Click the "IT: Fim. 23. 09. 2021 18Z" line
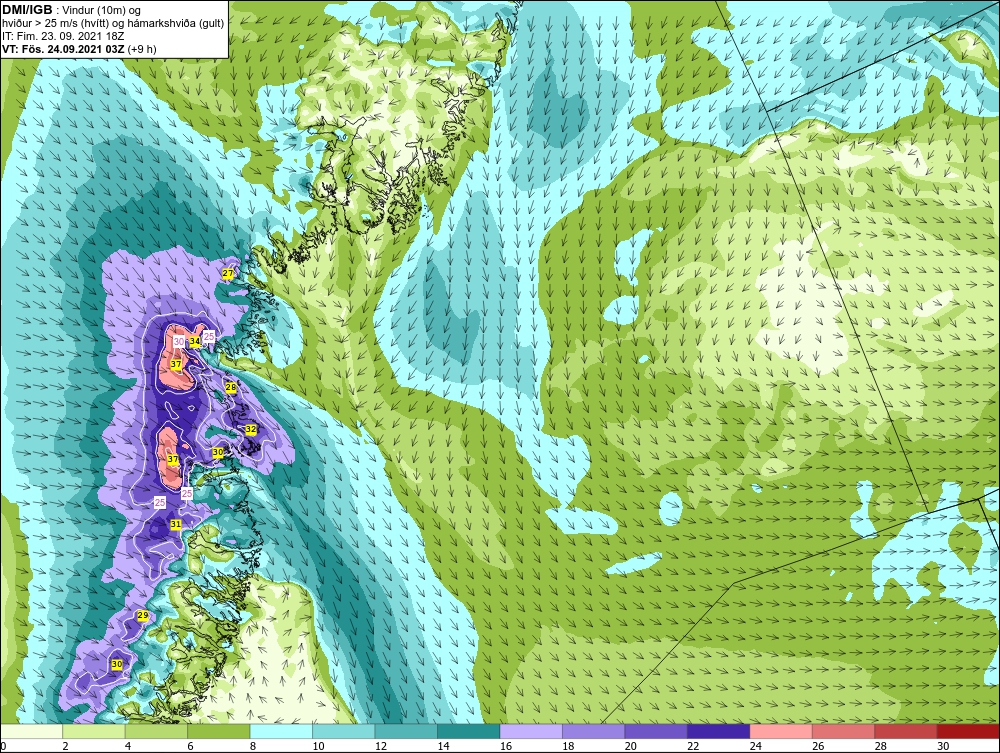The height and width of the screenshot is (753, 1000). click(61, 36)
